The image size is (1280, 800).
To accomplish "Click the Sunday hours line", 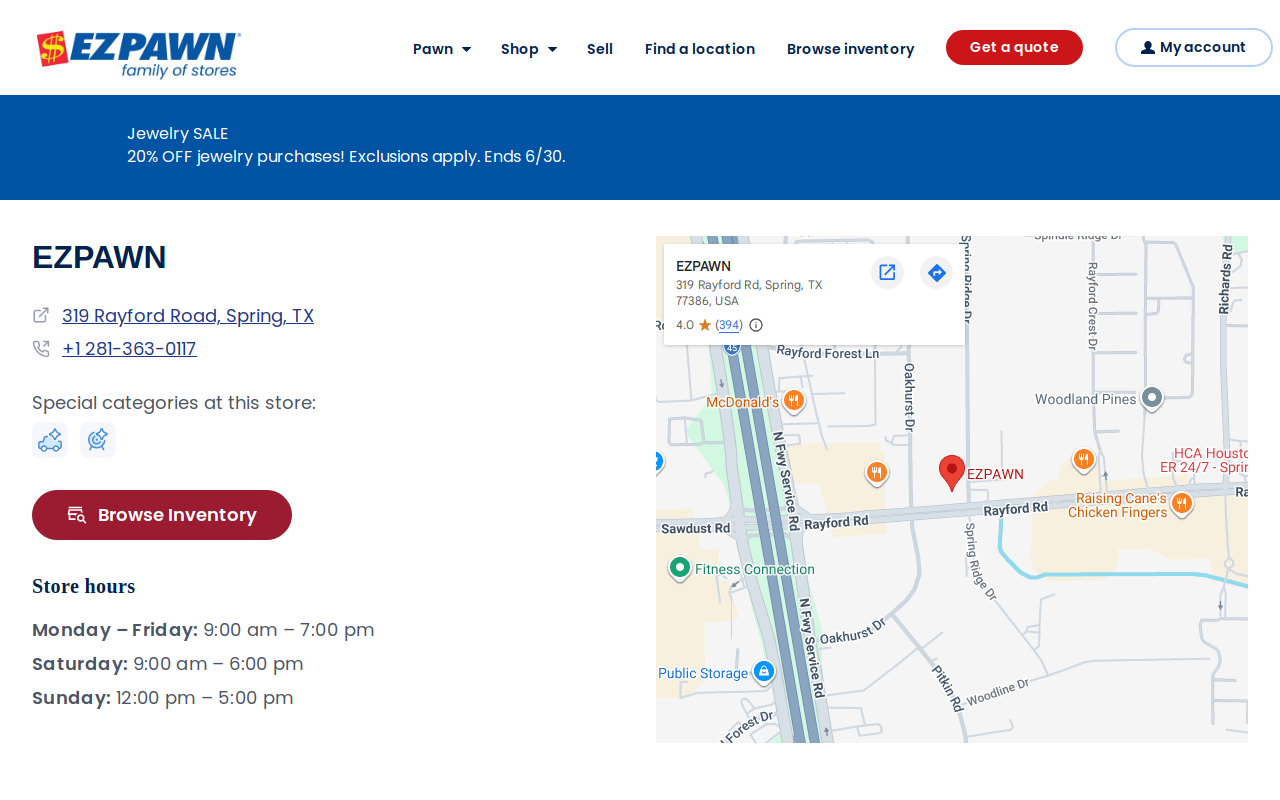I will pyautogui.click(x=163, y=698).
